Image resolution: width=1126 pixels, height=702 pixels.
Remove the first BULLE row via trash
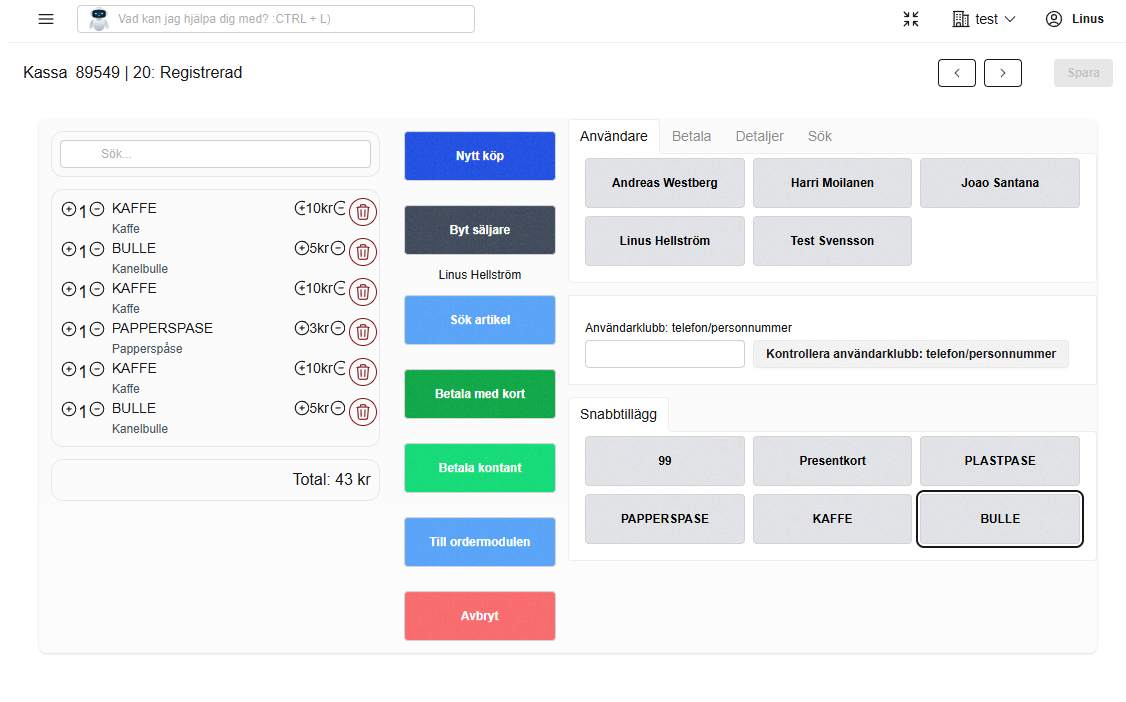click(363, 252)
